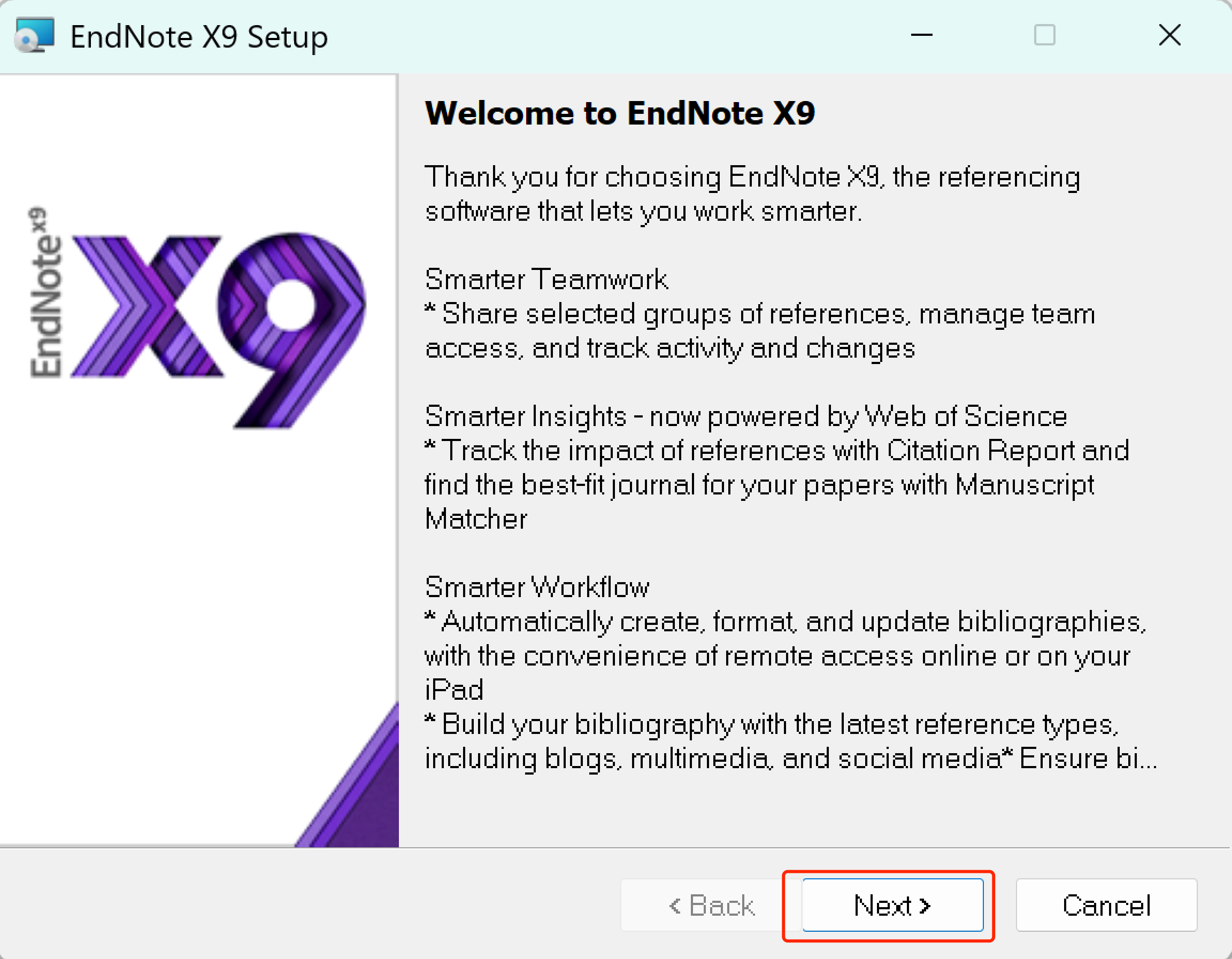The width and height of the screenshot is (1232, 959).
Task: Click the EndNote X9 Setup title bar text
Action: coord(198,35)
